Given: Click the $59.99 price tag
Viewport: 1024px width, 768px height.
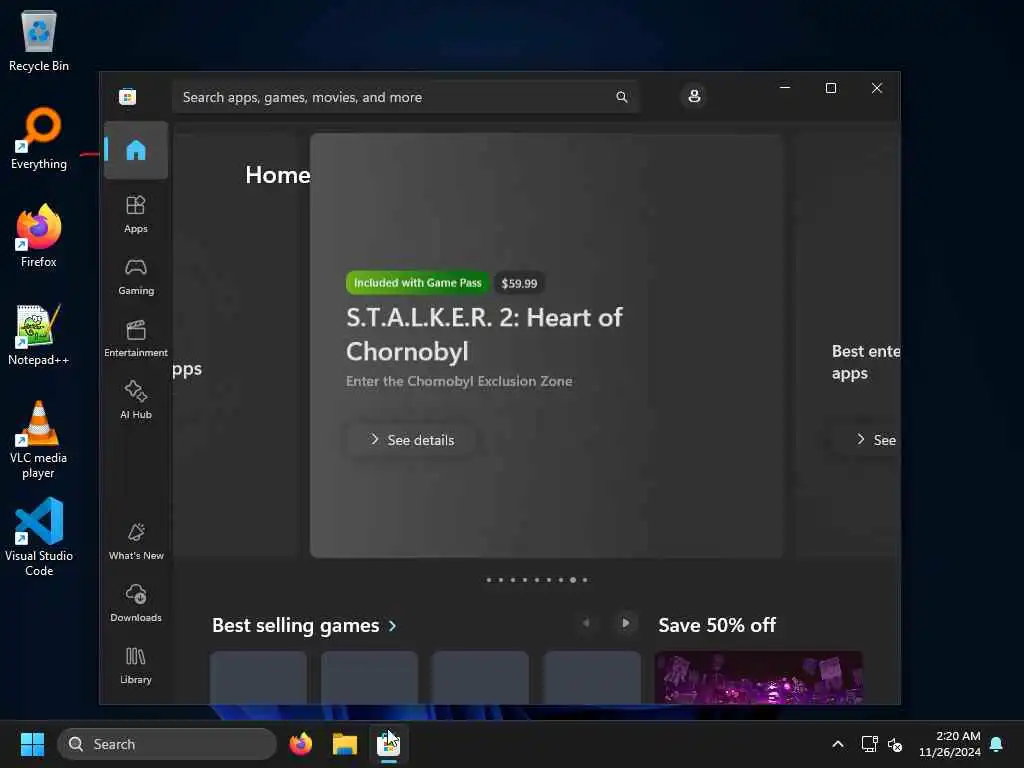Looking at the screenshot, I should click(x=519, y=283).
